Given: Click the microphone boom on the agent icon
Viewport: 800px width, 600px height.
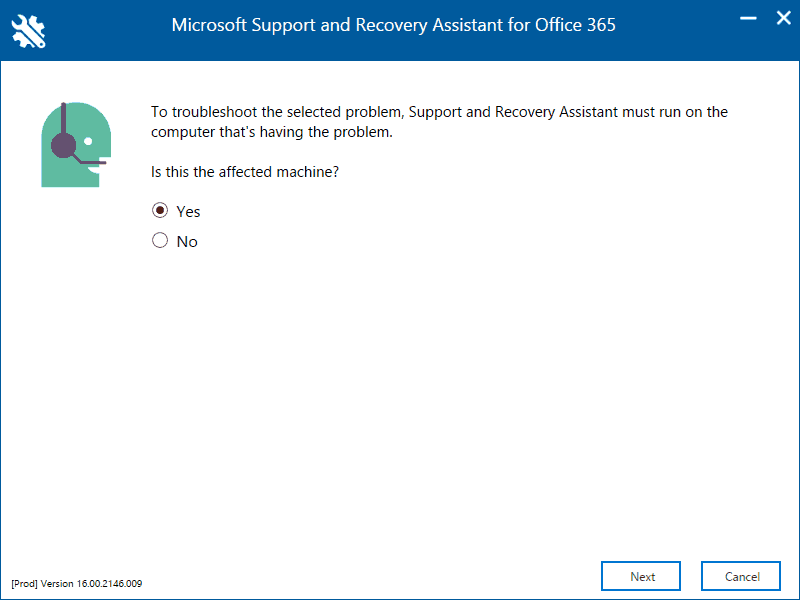Looking at the screenshot, I should (x=92, y=161).
